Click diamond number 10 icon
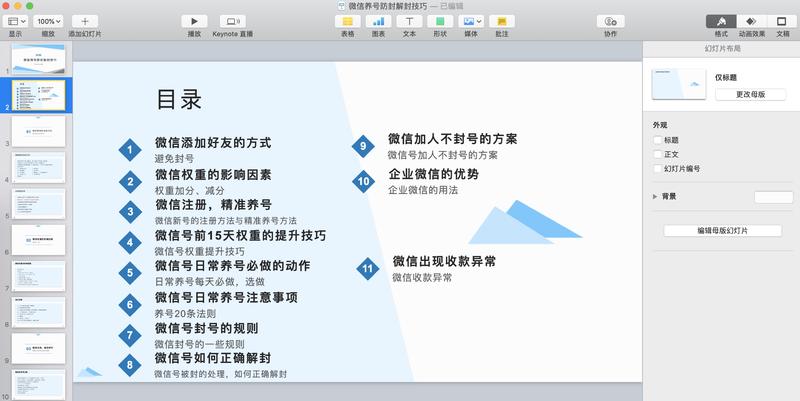Image resolution: width=800 pixels, height=401 pixels. click(x=363, y=181)
